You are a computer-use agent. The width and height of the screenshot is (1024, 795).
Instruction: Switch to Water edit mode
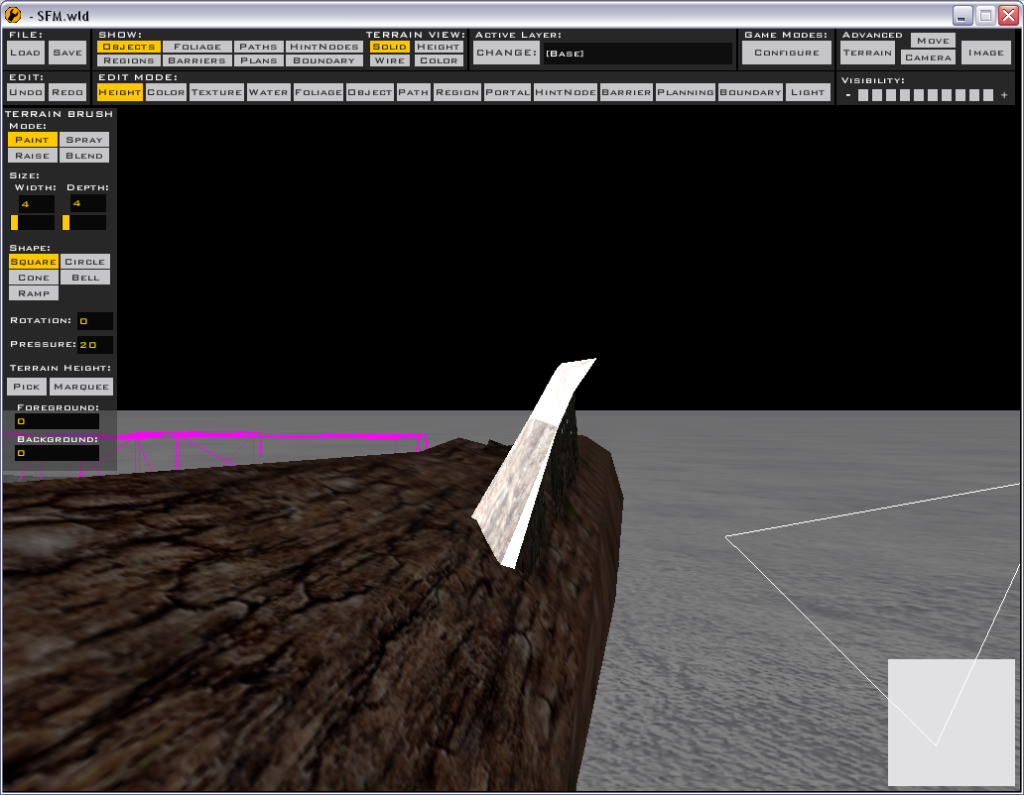pyautogui.click(x=268, y=92)
